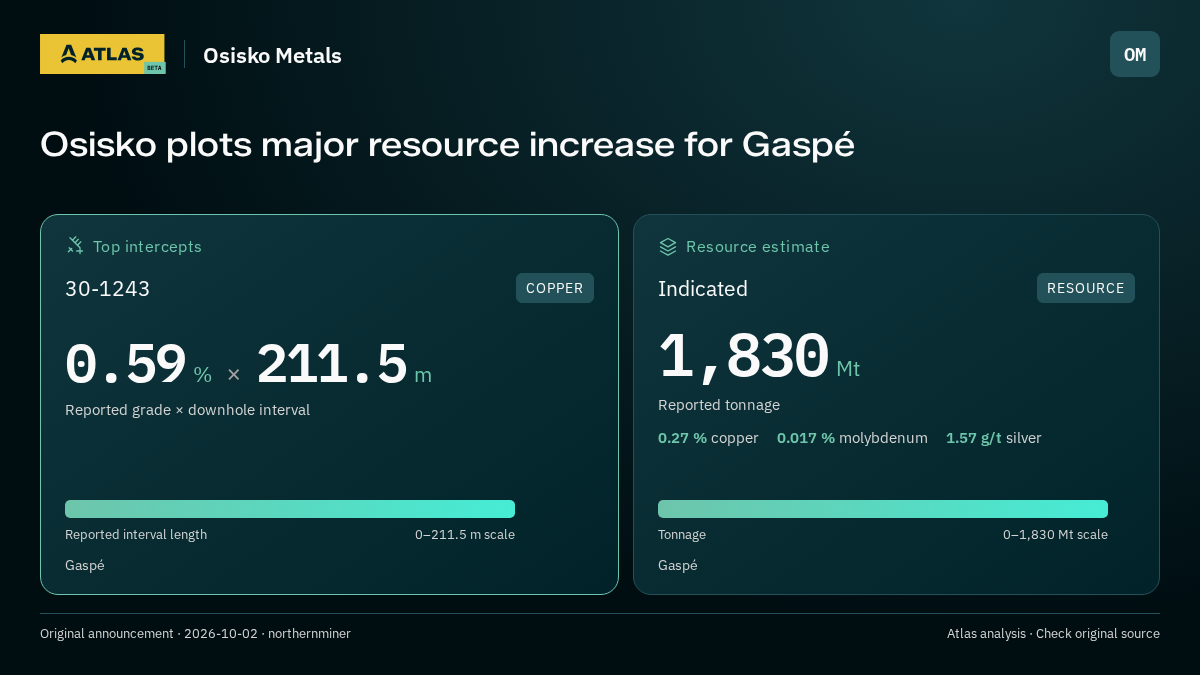1200x675 pixels.
Task: Click the original announcement northernminer footer
Action: pyautogui.click(x=195, y=634)
